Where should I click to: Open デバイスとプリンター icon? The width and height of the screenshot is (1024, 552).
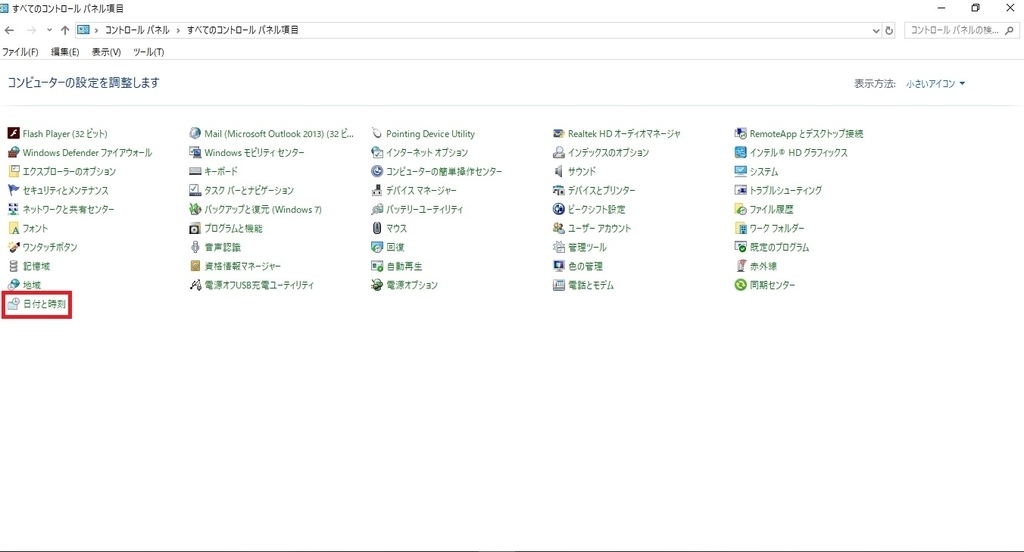(x=558, y=190)
